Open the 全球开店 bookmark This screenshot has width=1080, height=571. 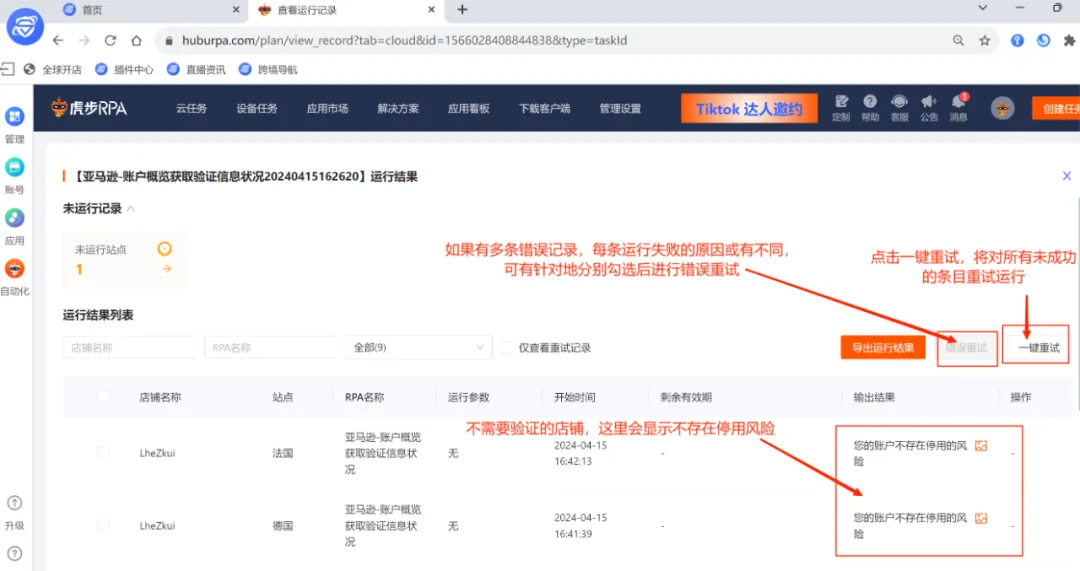[52, 70]
